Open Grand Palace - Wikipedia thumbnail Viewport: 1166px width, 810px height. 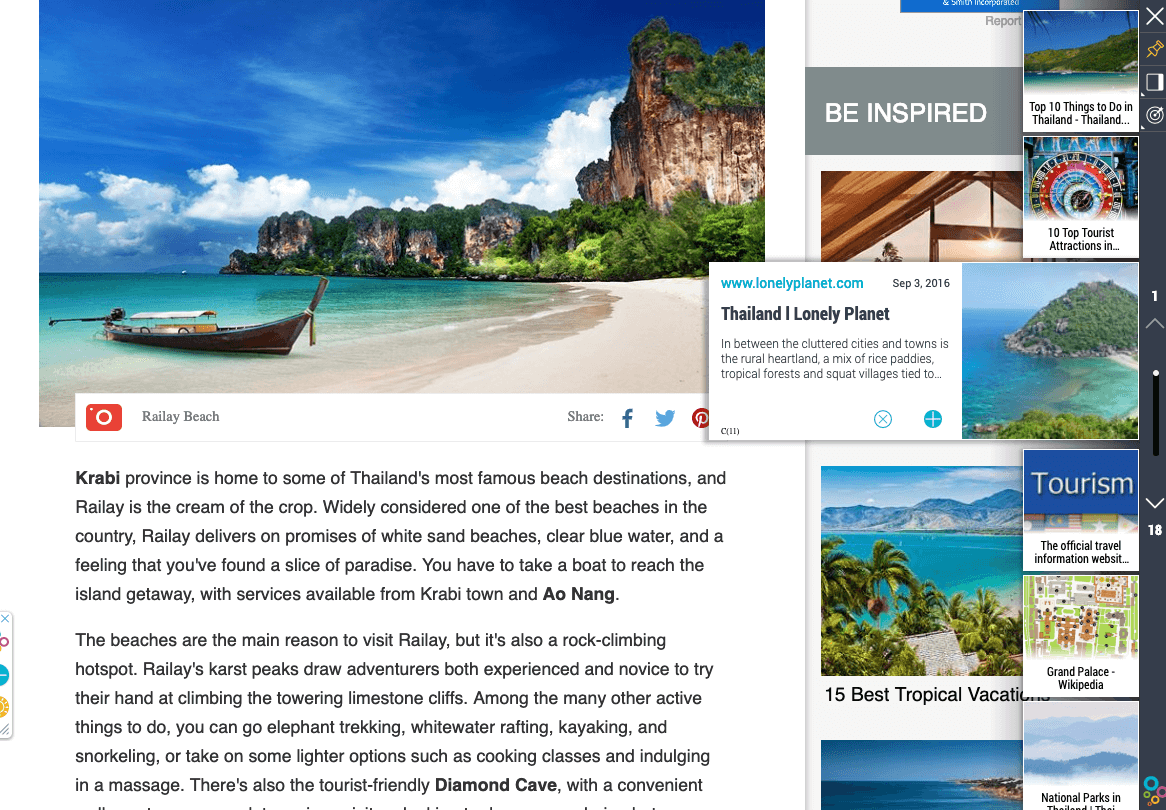(x=1080, y=636)
